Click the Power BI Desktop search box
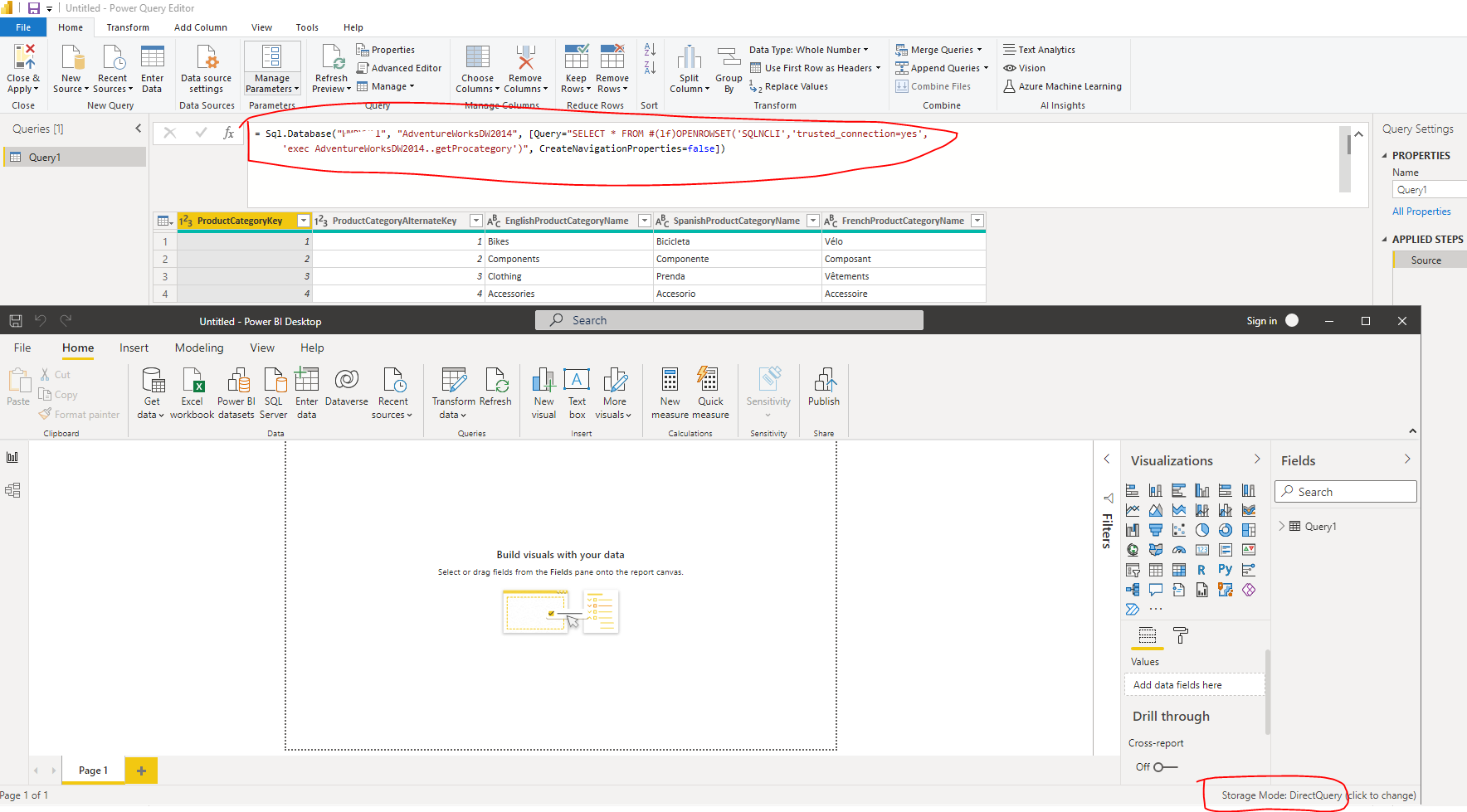 point(729,320)
